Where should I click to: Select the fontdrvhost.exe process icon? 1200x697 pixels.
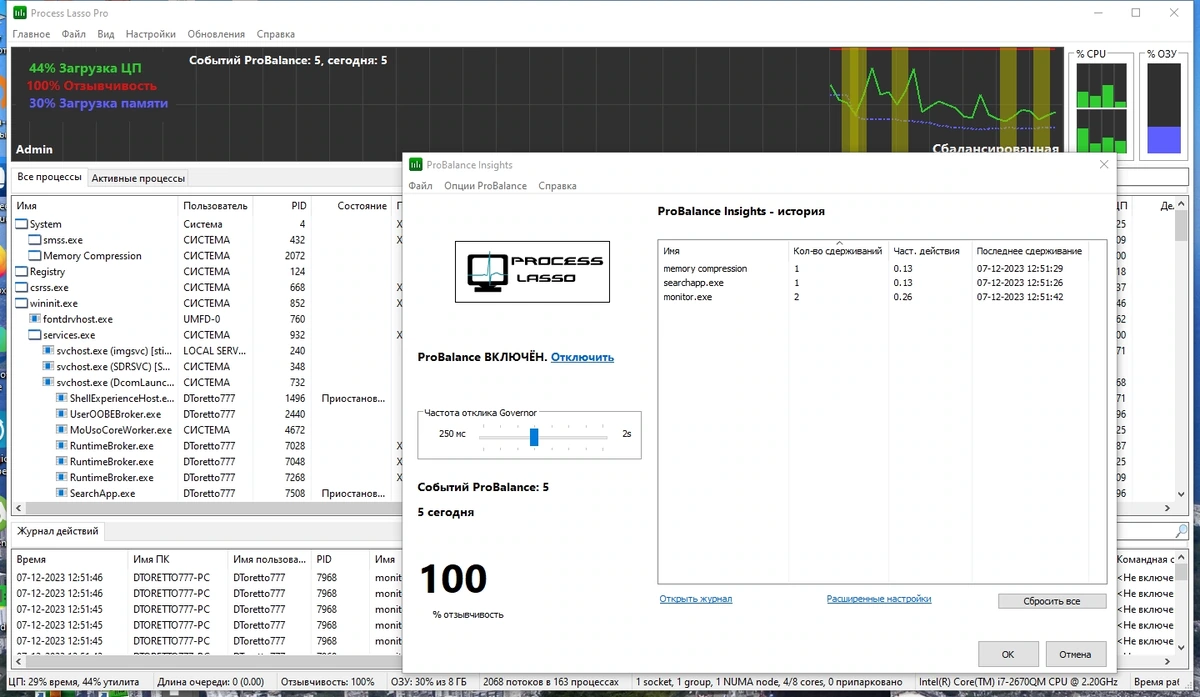[35, 319]
